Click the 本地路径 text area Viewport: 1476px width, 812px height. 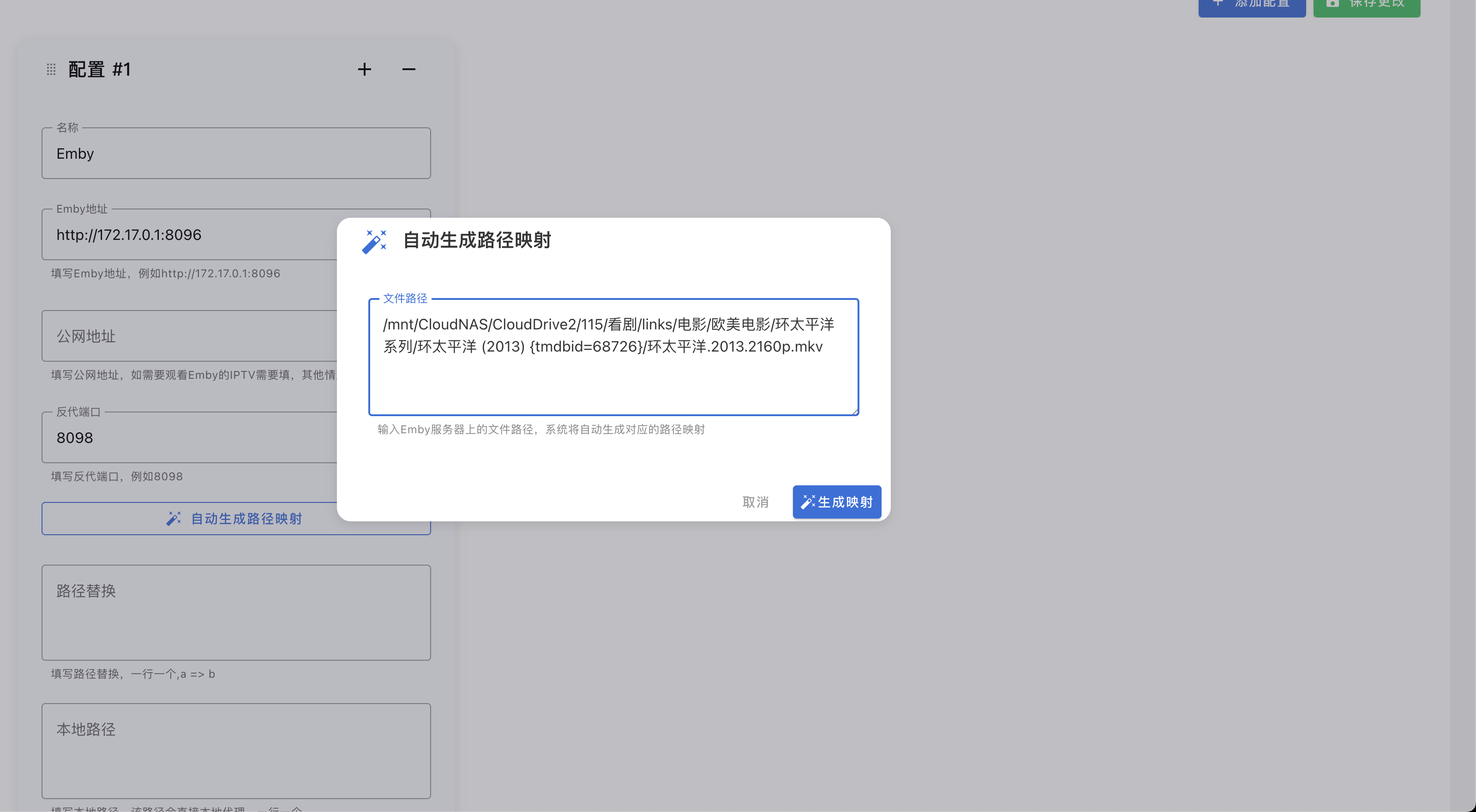(x=236, y=751)
